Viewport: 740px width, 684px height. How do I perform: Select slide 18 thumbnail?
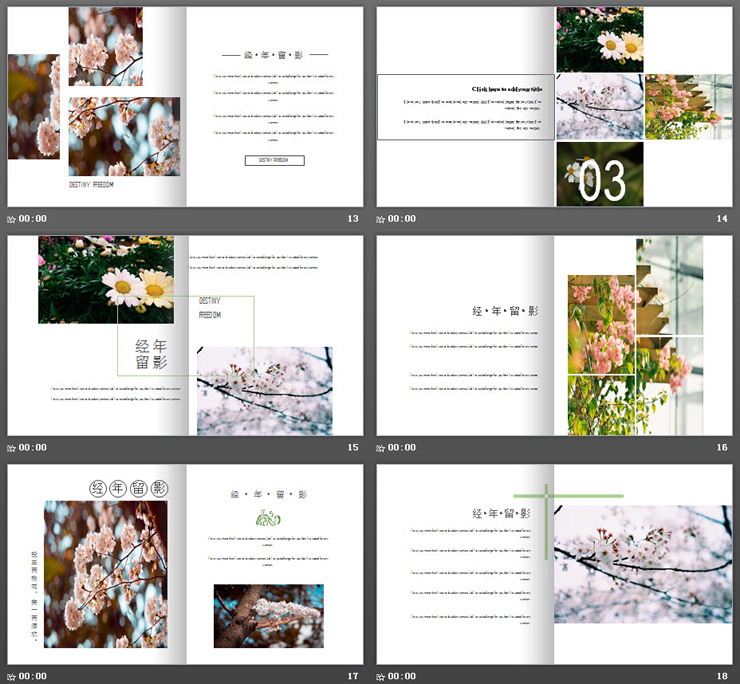click(x=555, y=564)
